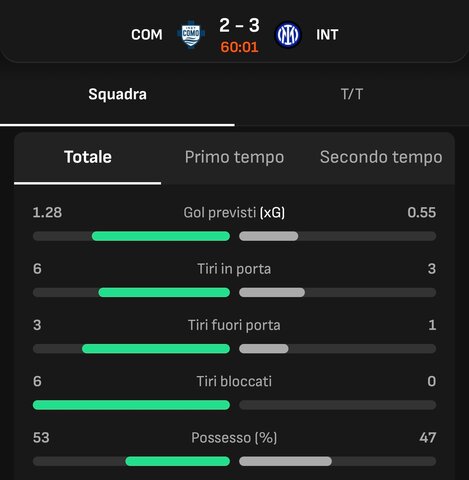The height and width of the screenshot is (480, 469).
Task: Open the Secondo tempo tab
Action: [381, 157]
